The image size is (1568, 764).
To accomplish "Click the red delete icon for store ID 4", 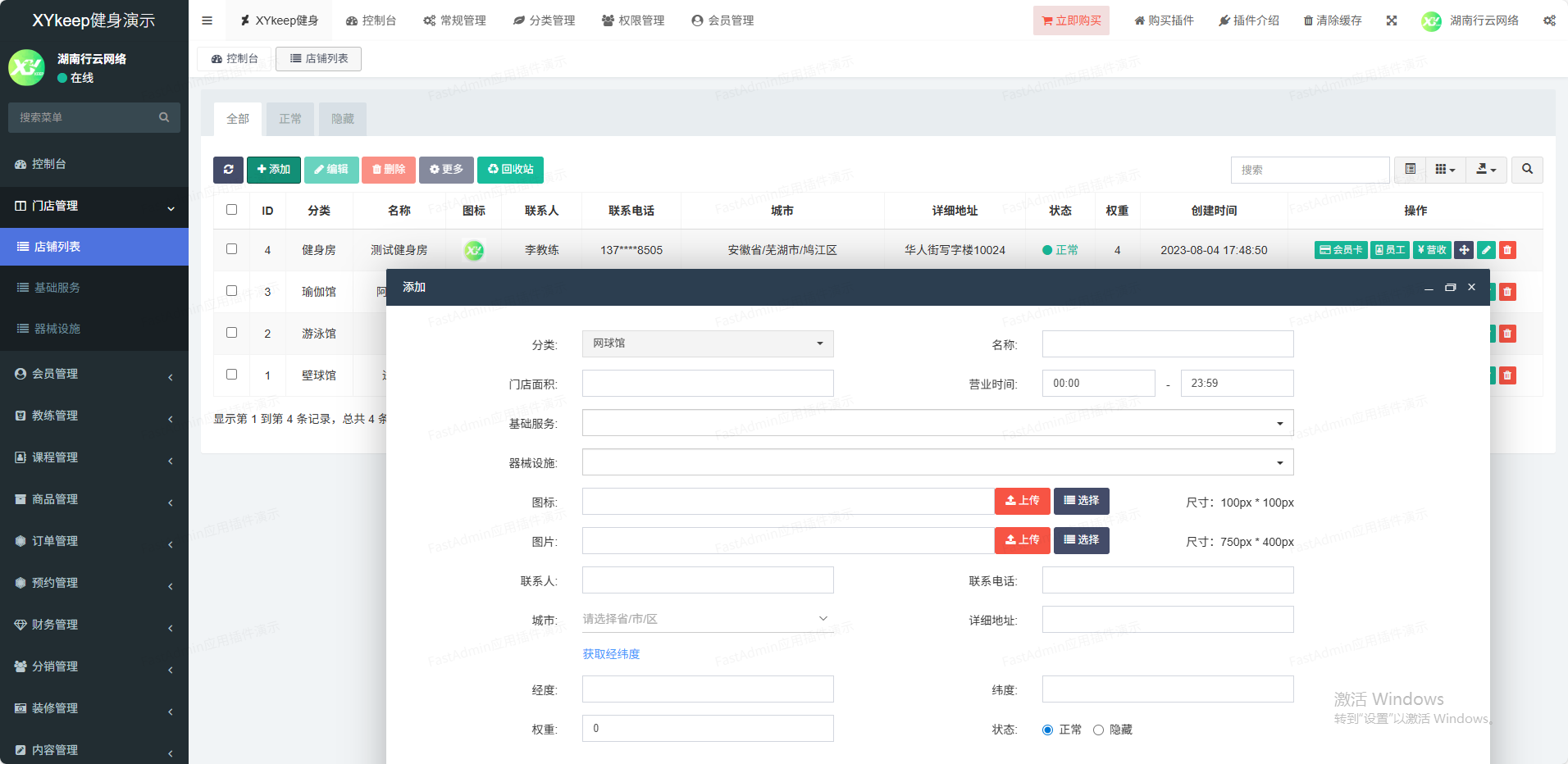I will coord(1507,250).
